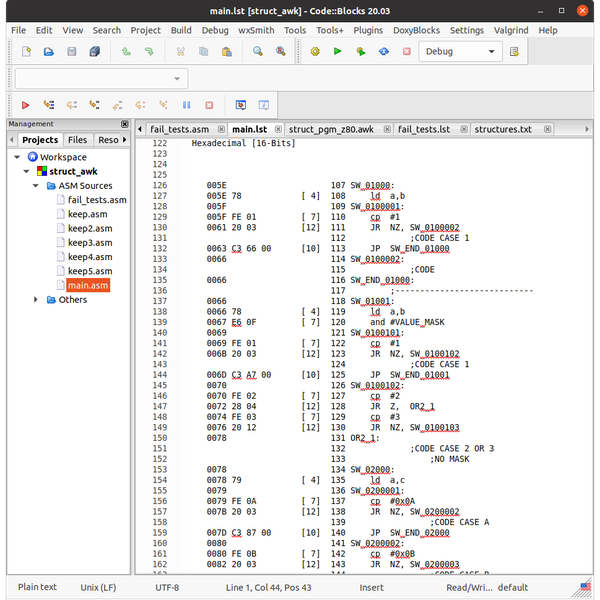Collapse the Workspace tree node
The width and height of the screenshot is (600, 600).
(17, 157)
